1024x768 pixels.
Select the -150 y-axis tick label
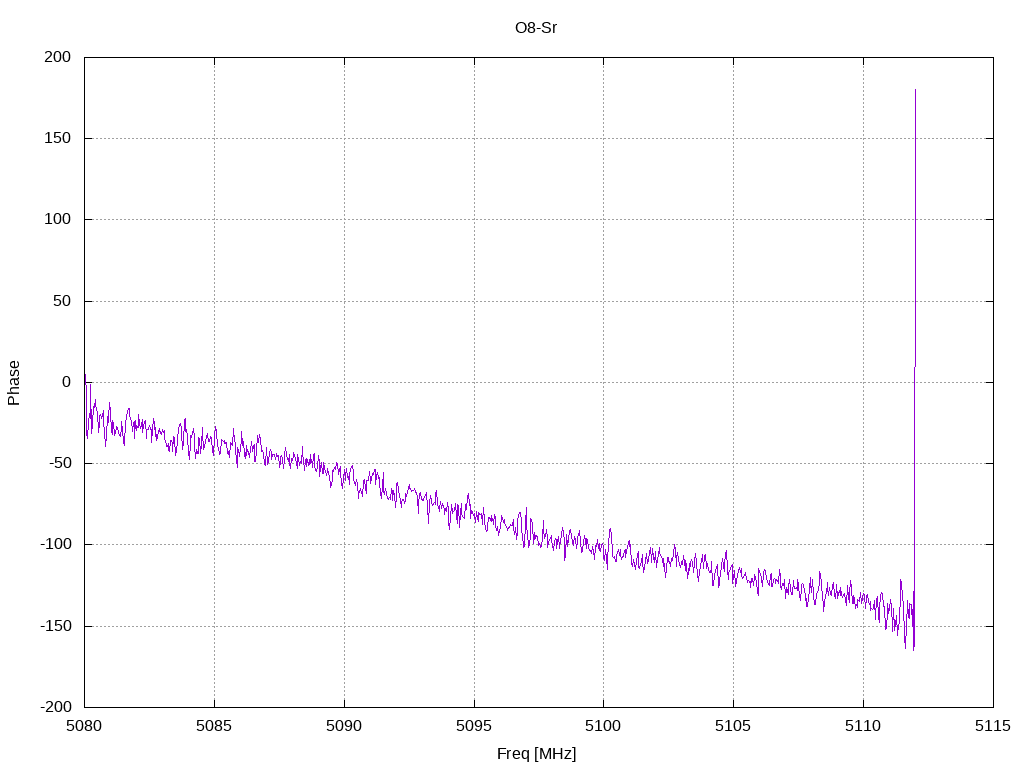click(56, 626)
